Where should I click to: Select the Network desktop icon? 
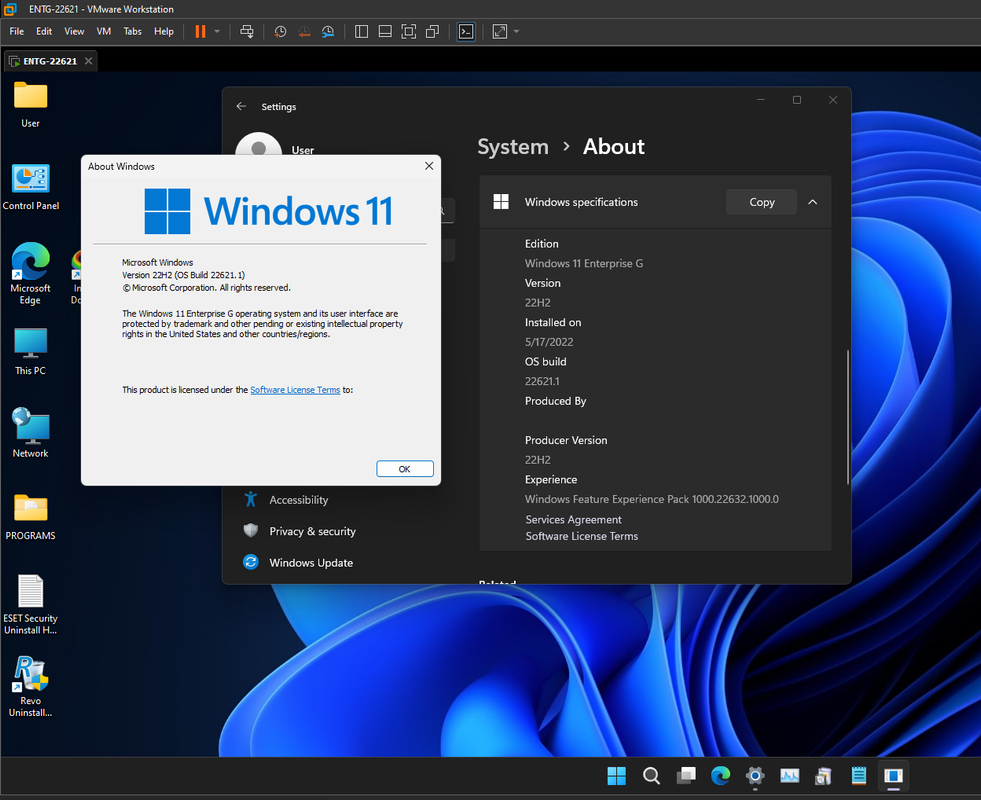point(30,433)
